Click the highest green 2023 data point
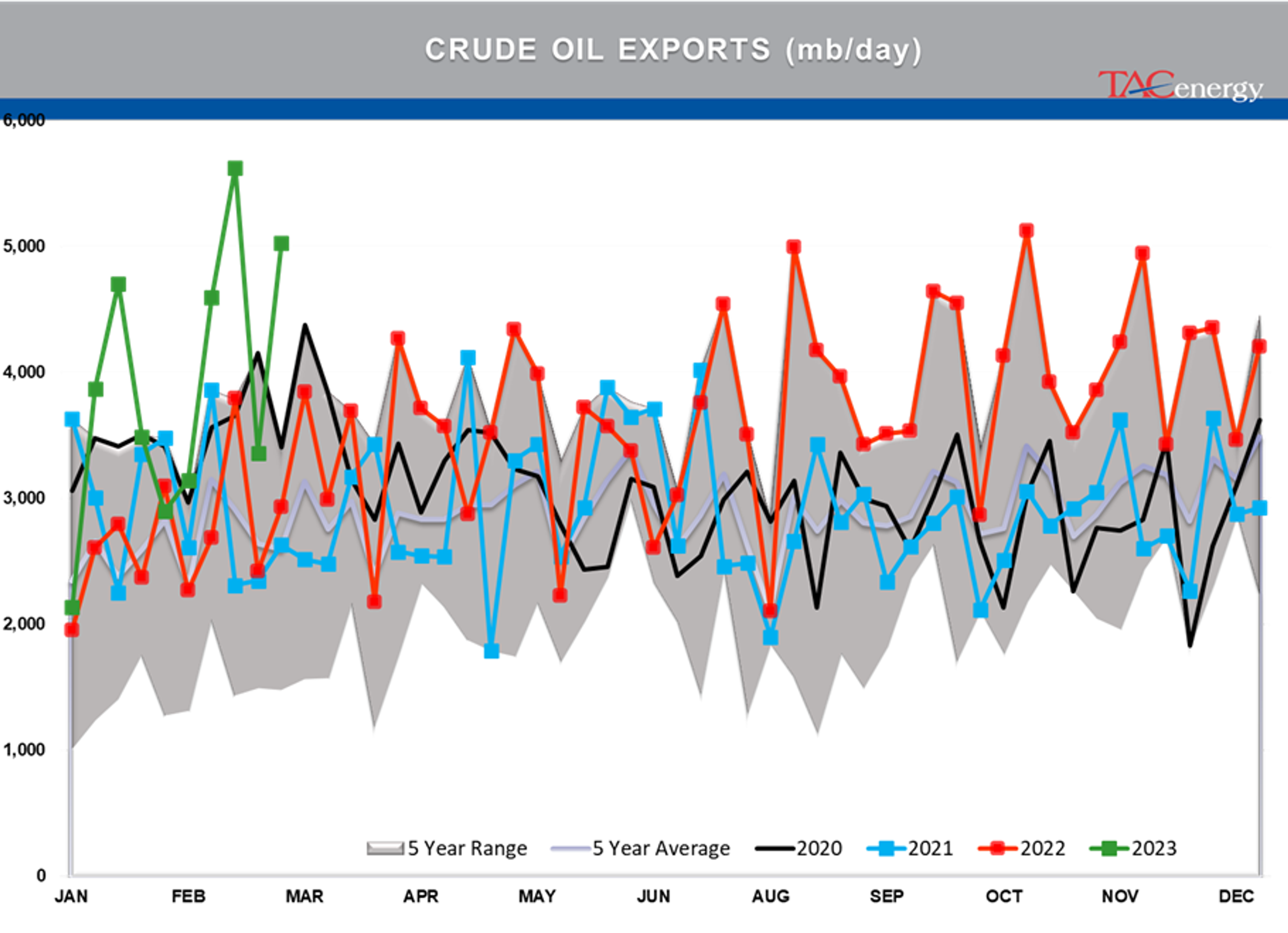The width and height of the screenshot is (1288, 933). click(x=235, y=169)
